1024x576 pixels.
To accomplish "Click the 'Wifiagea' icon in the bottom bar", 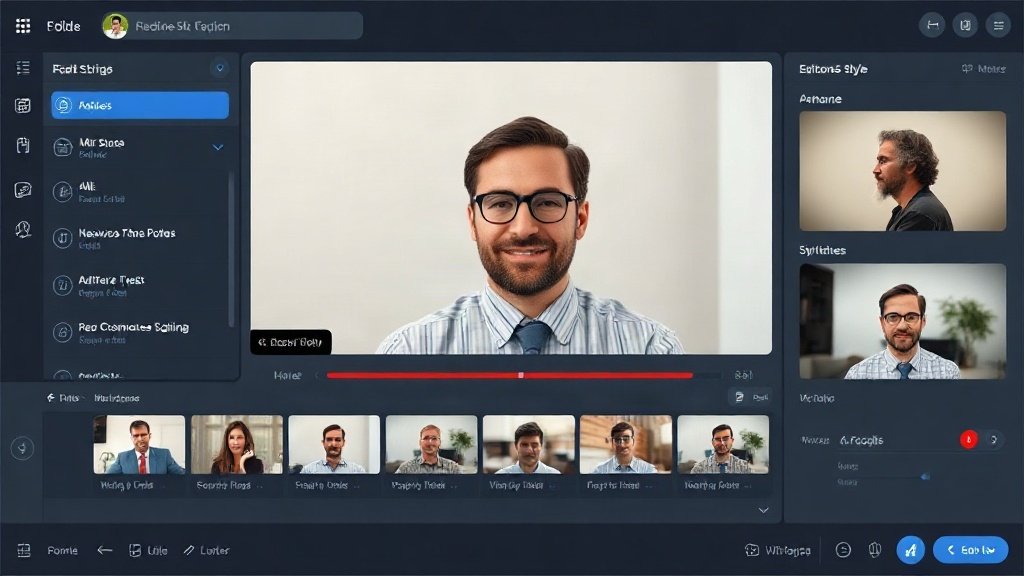I will (x=752, y=551).
